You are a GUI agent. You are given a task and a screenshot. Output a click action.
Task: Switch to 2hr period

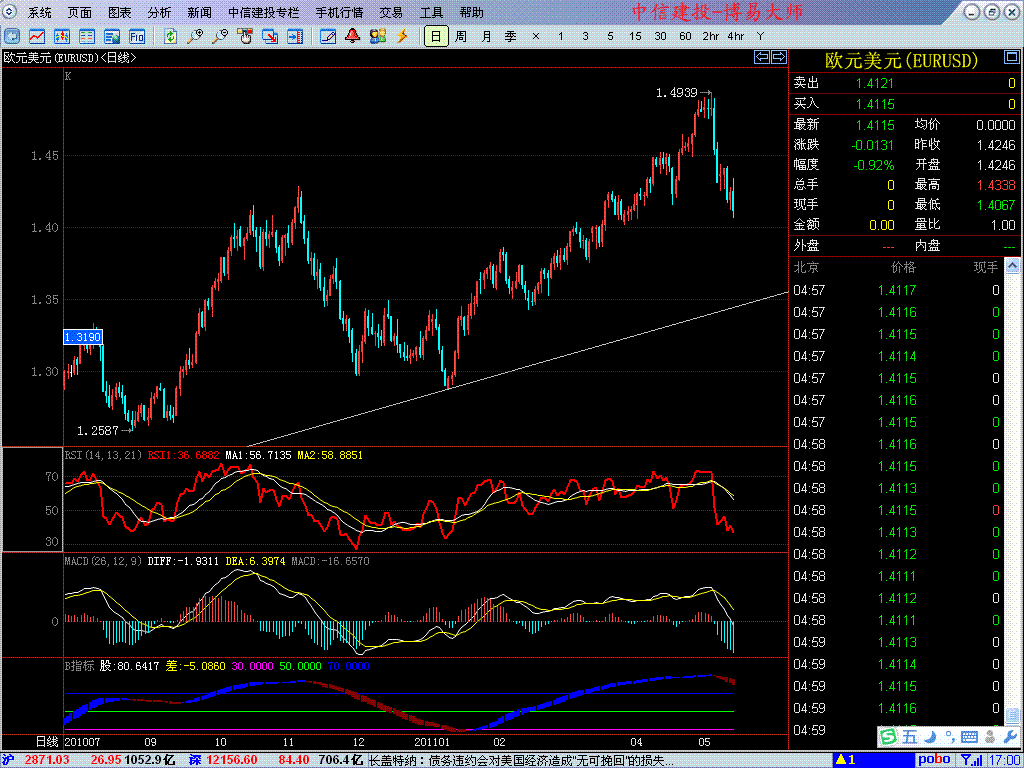(711, 36)
